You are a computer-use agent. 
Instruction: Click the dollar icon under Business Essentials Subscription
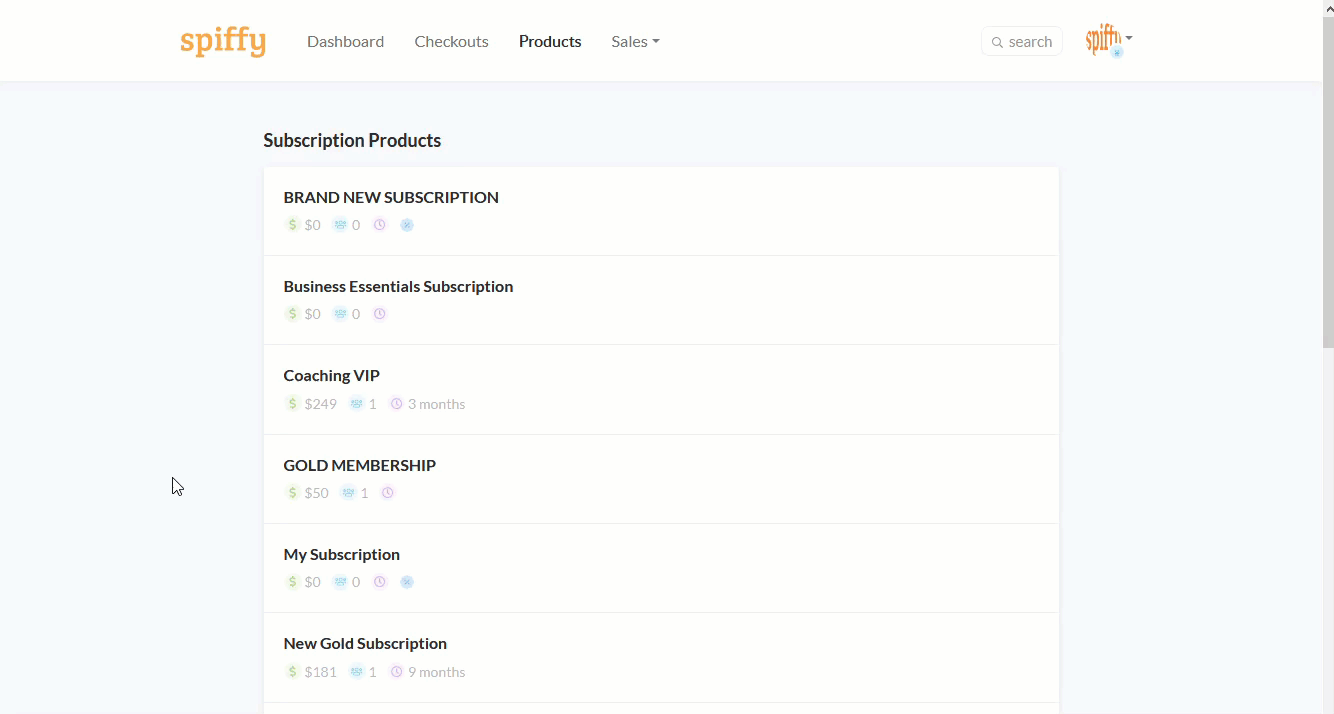(292, 314)
